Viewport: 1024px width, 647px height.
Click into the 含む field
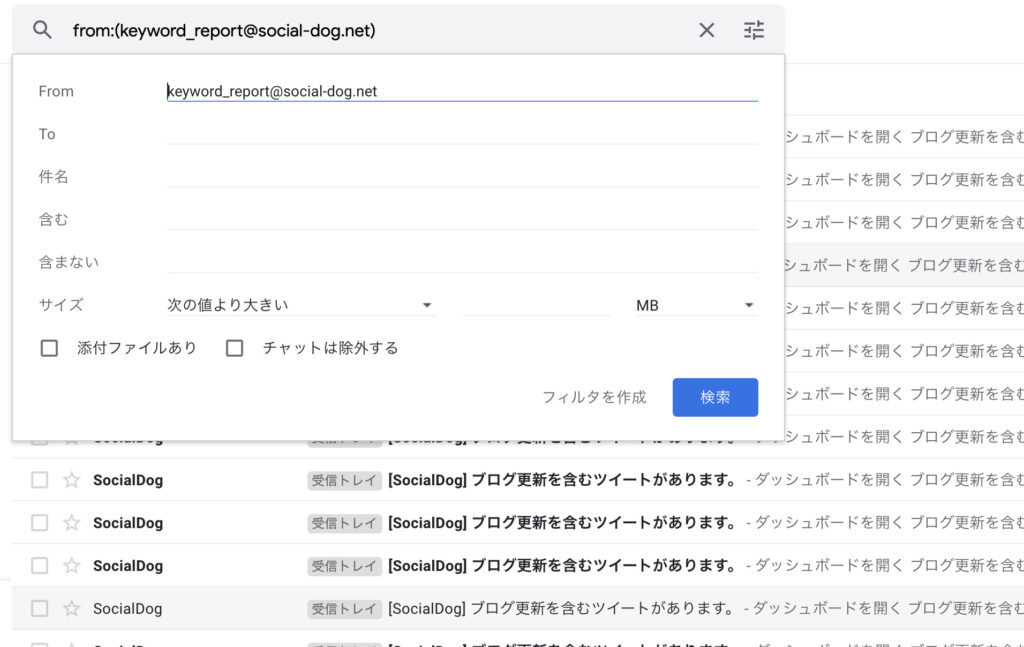click(x=462, y=219)
